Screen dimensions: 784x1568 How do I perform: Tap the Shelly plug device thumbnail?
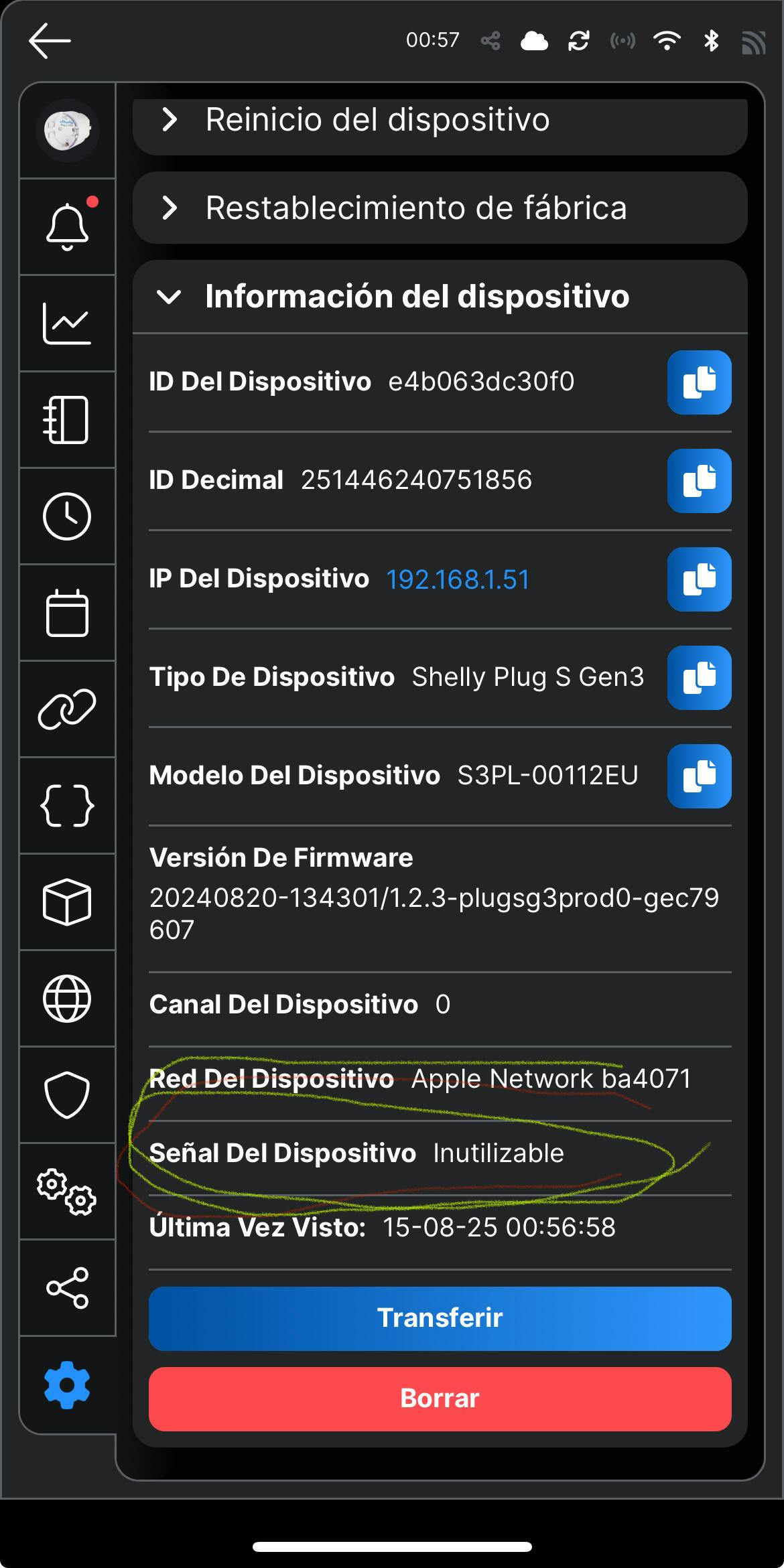[x=67, y=130]
